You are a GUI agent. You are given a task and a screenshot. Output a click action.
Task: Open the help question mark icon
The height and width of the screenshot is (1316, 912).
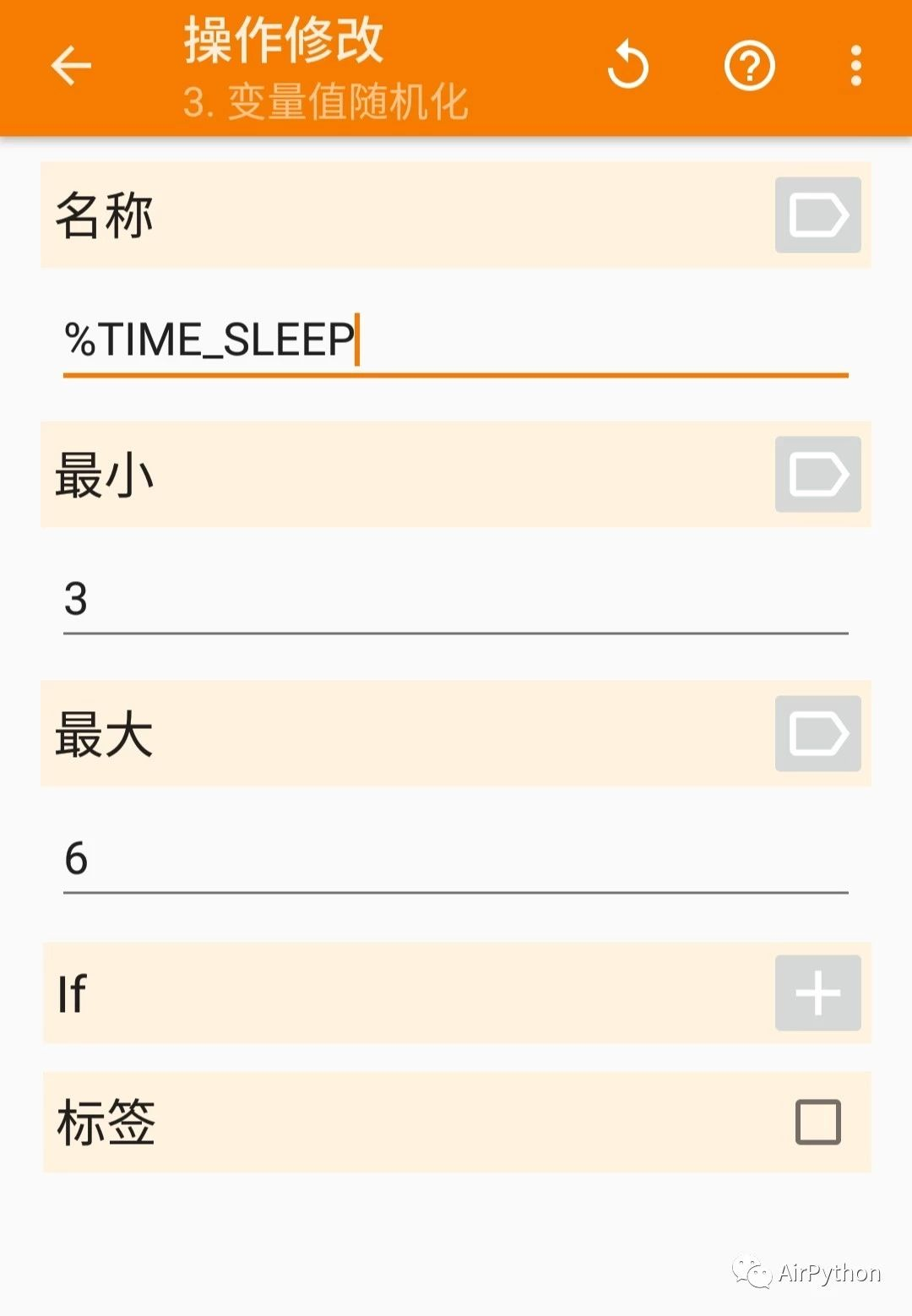coord(749,66)
